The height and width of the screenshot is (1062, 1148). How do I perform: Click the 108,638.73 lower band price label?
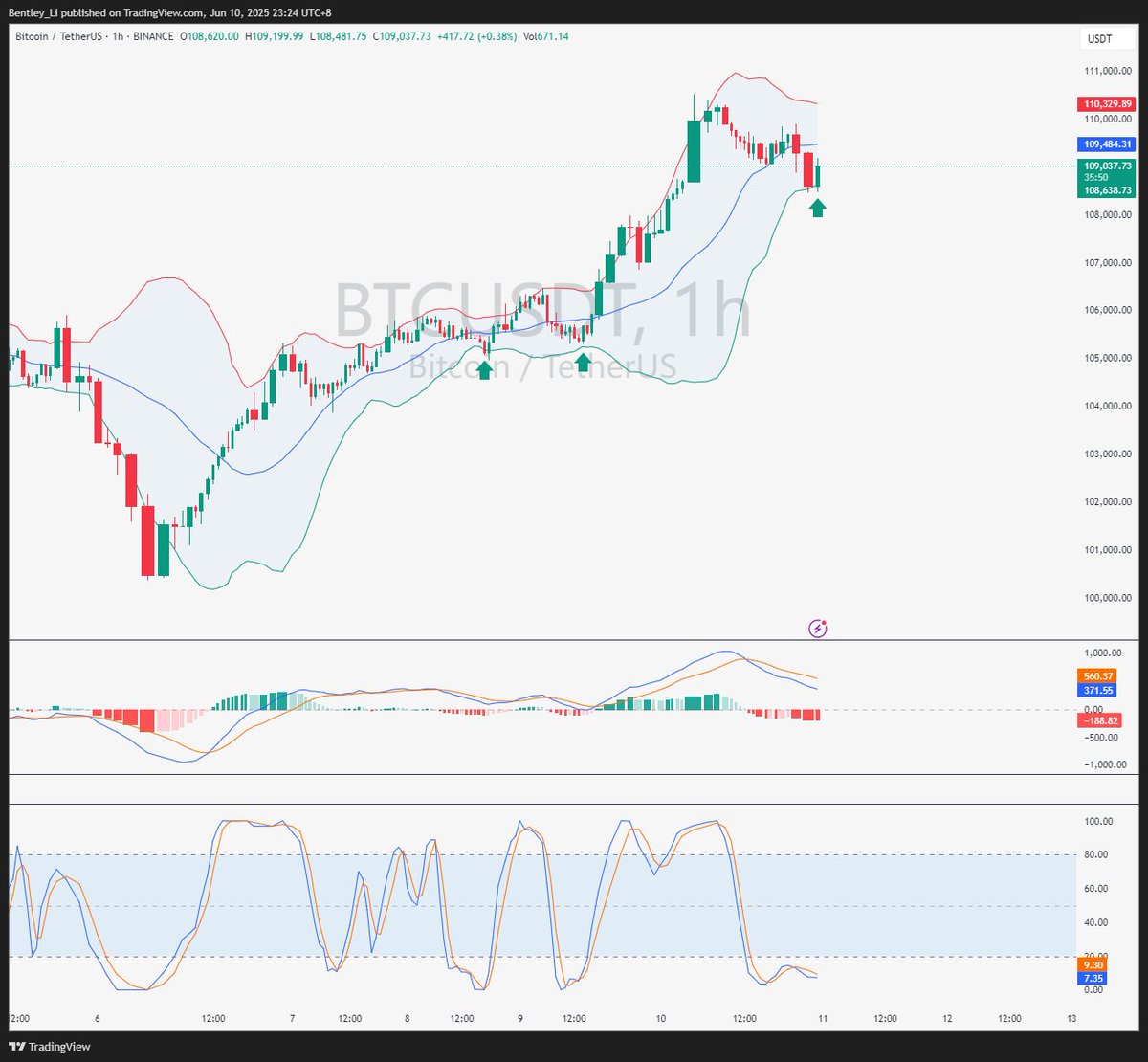[x=1107, y=190]
